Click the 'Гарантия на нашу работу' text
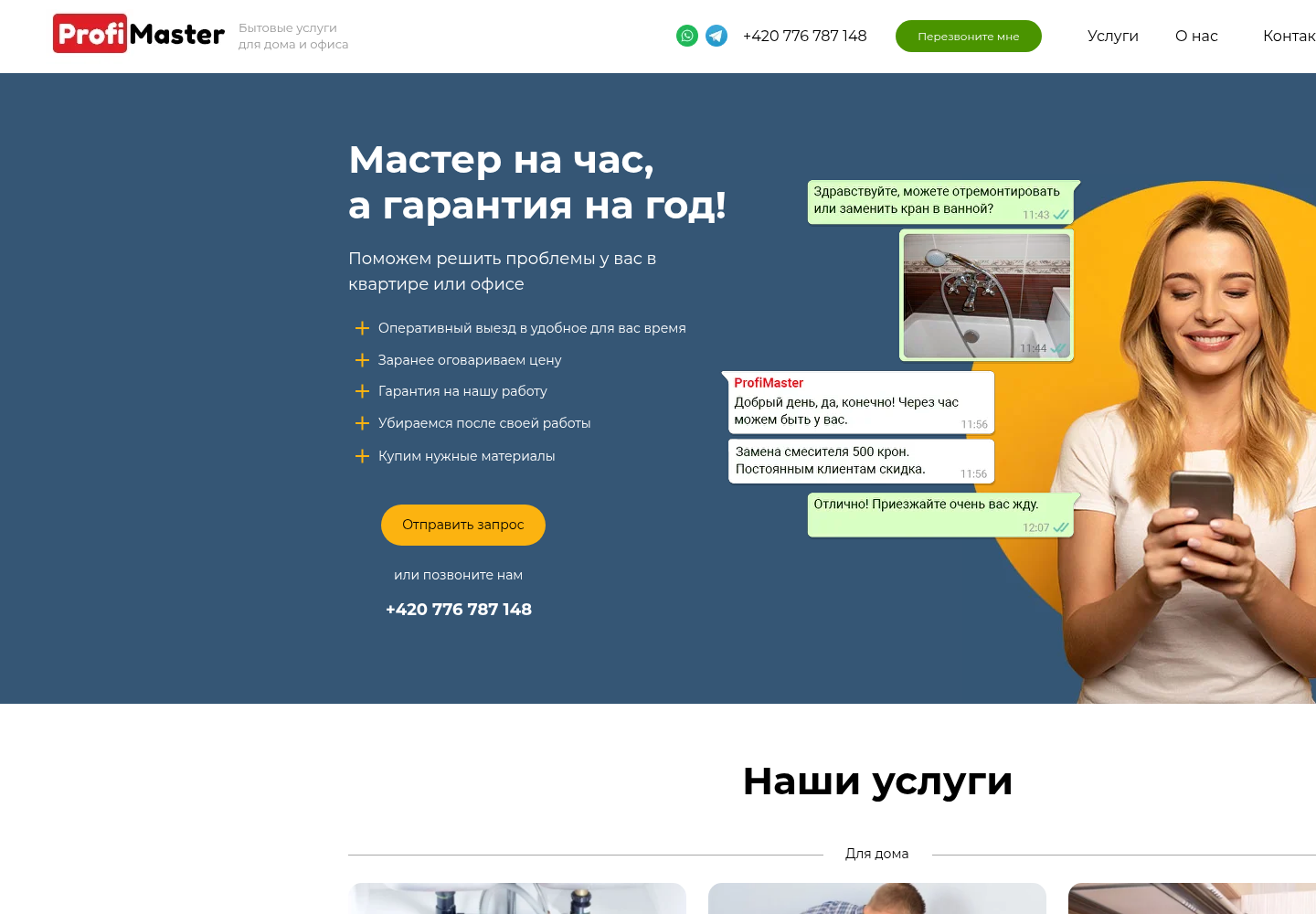The image size is (1316, 914). pyautogui.click(x=462, y=391)
